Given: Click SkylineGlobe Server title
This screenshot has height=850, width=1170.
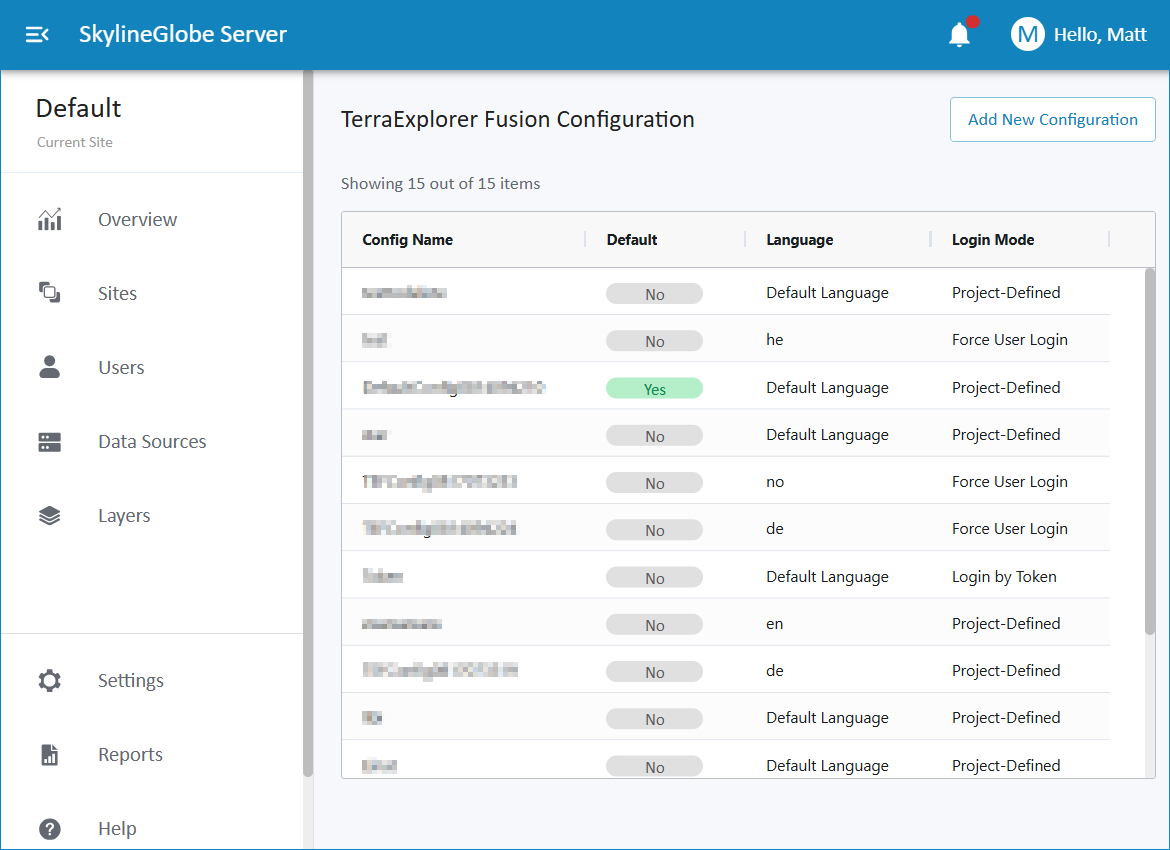Looking at the screenshot, I should (x=183, y=34).
